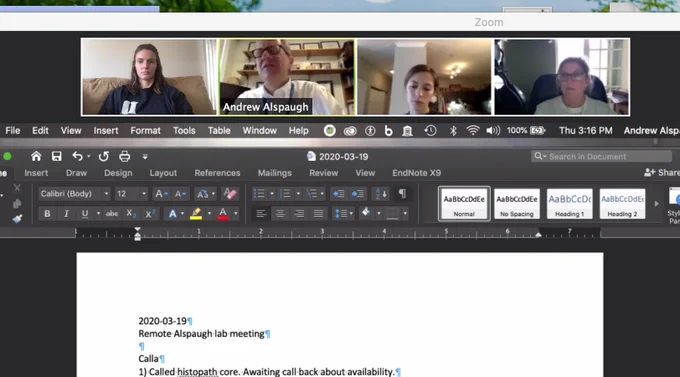Sort text with the A-Z icon
The width and height of the screenshot is (680, 377).
381,194
